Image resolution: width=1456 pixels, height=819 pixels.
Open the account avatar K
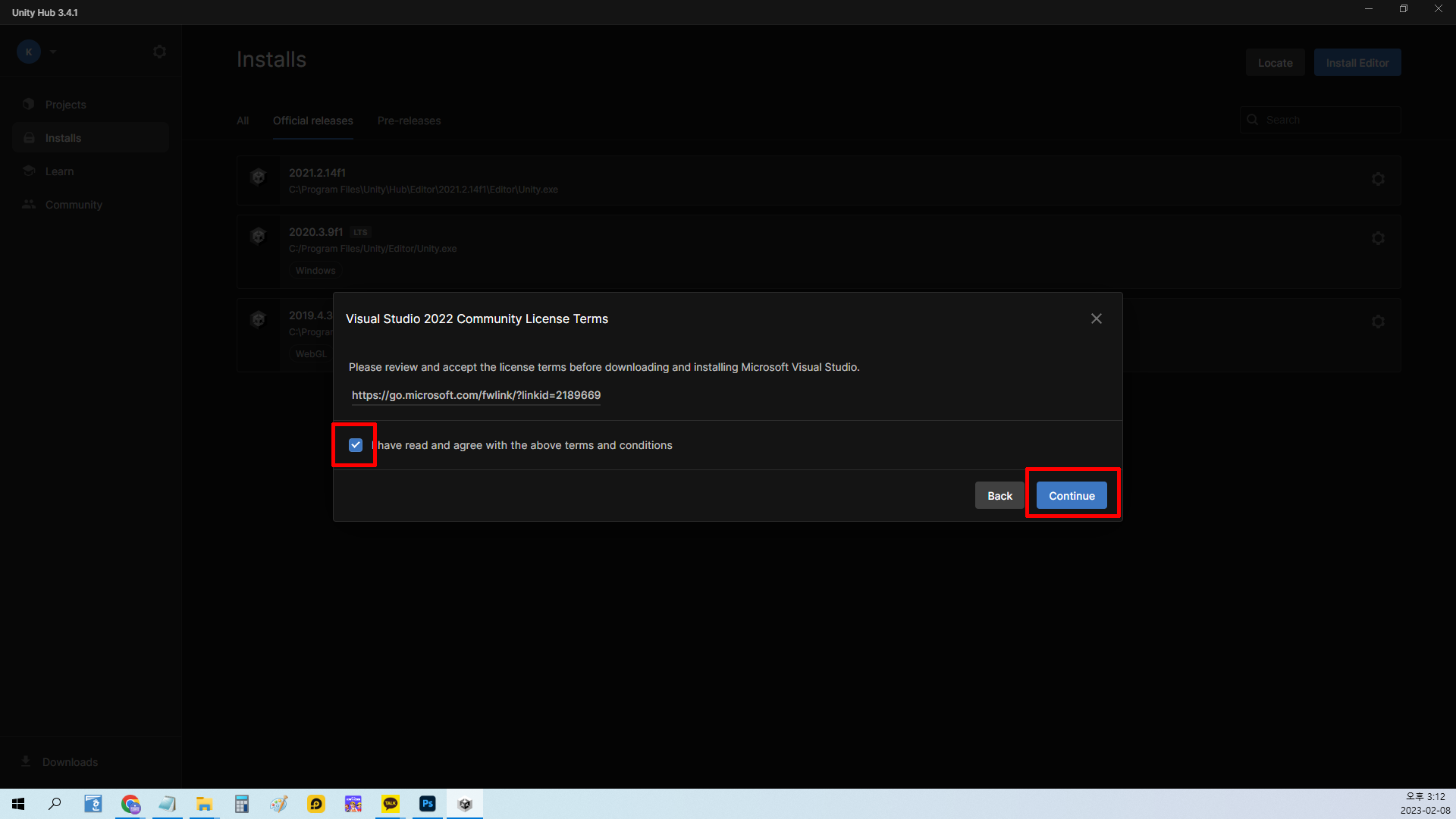click(x=29, y=52)
